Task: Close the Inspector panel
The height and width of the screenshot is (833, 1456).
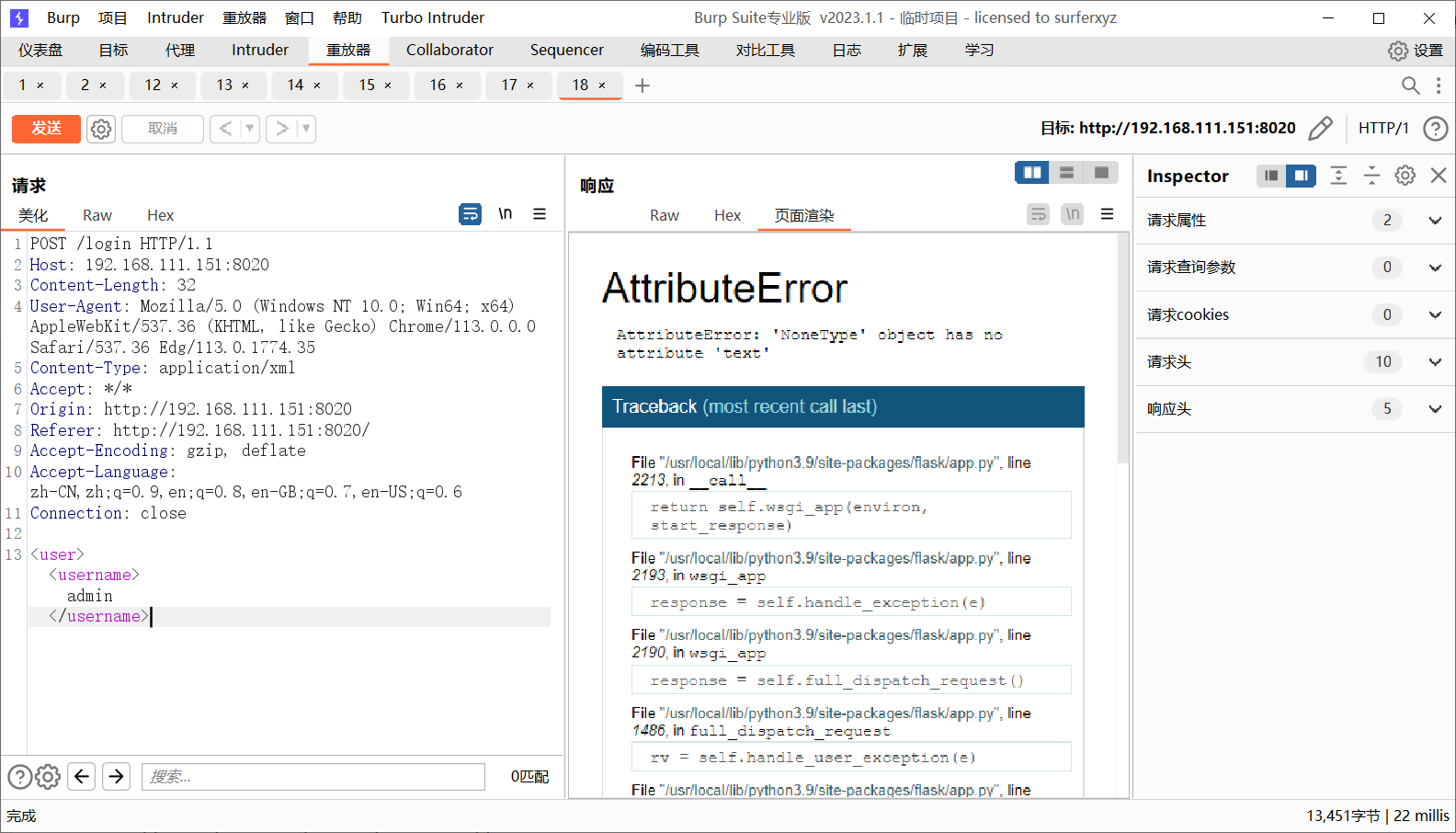Action: [x=1439, y=176]
